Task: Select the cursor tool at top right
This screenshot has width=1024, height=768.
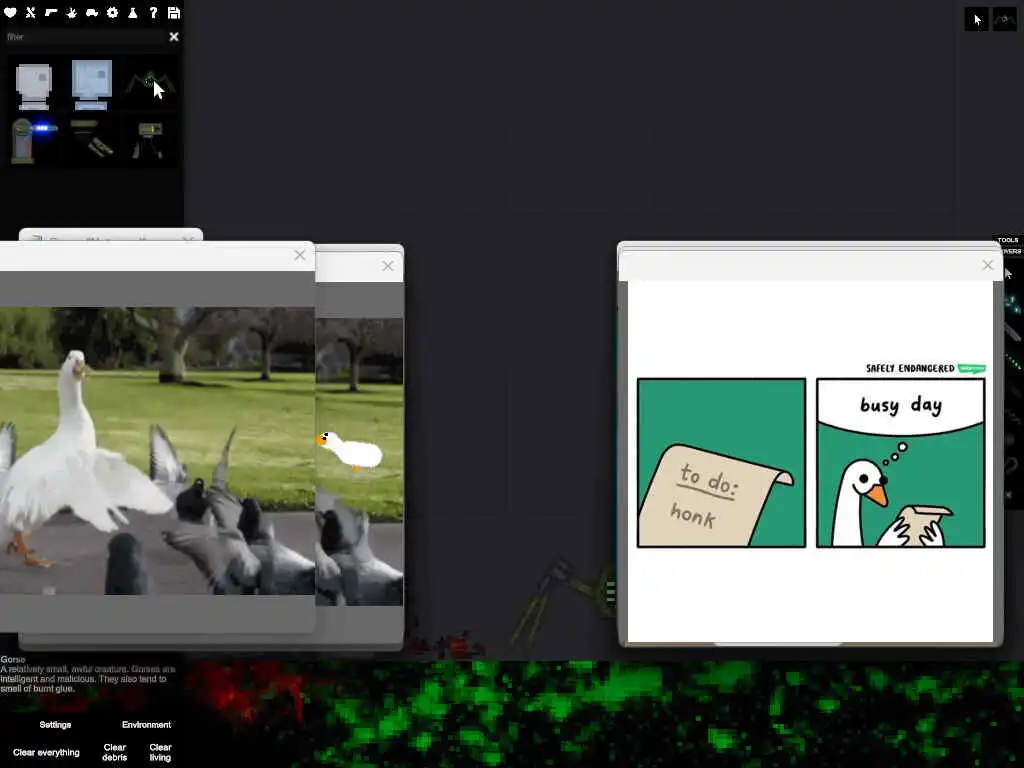Action: tap(976, 20)
